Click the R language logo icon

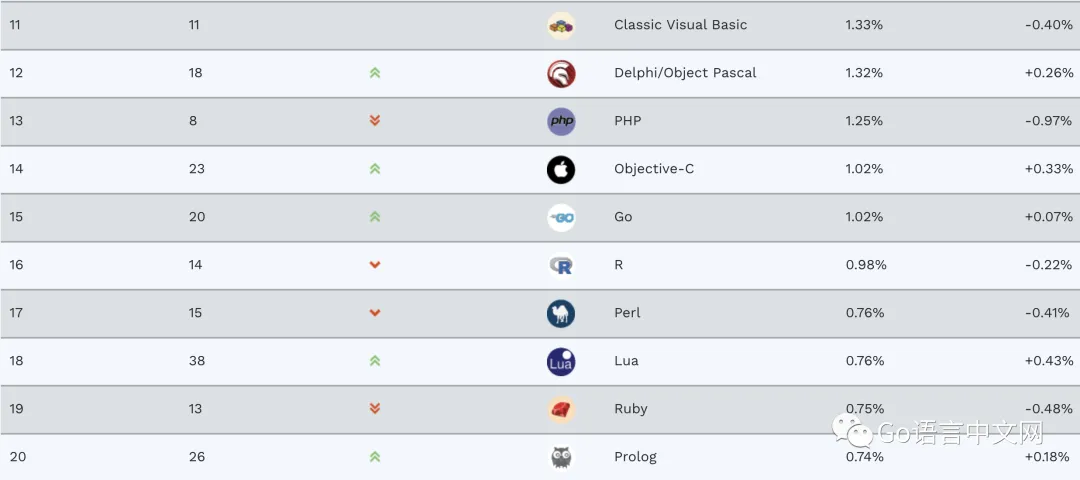click(561, 265)
